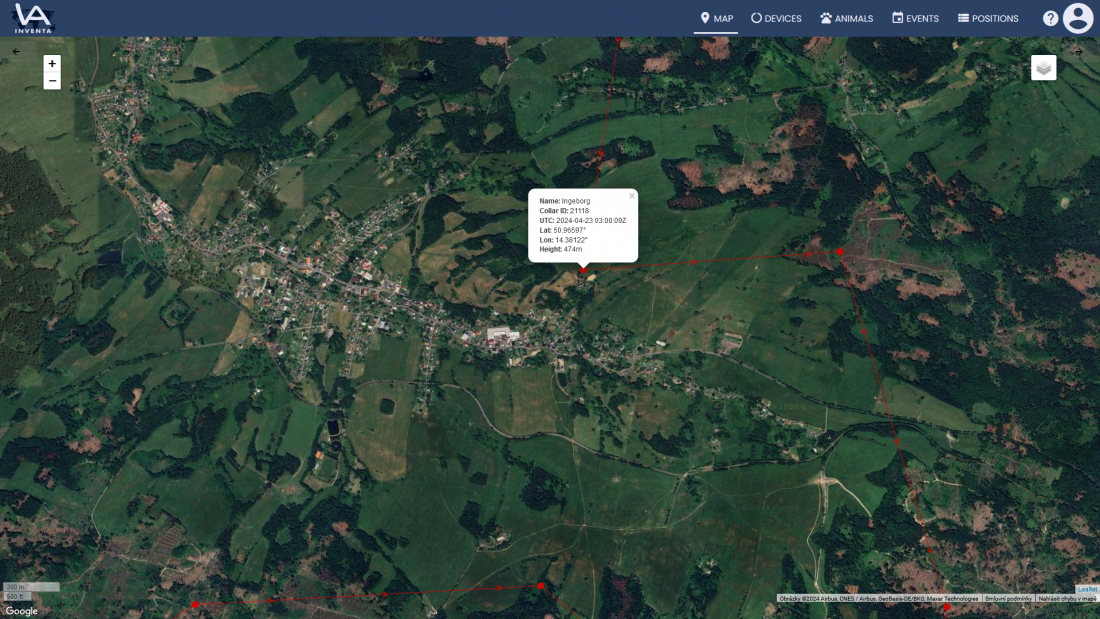Close the Ingeborg position popup
The image size is (1100, 619).
[632, 195]
